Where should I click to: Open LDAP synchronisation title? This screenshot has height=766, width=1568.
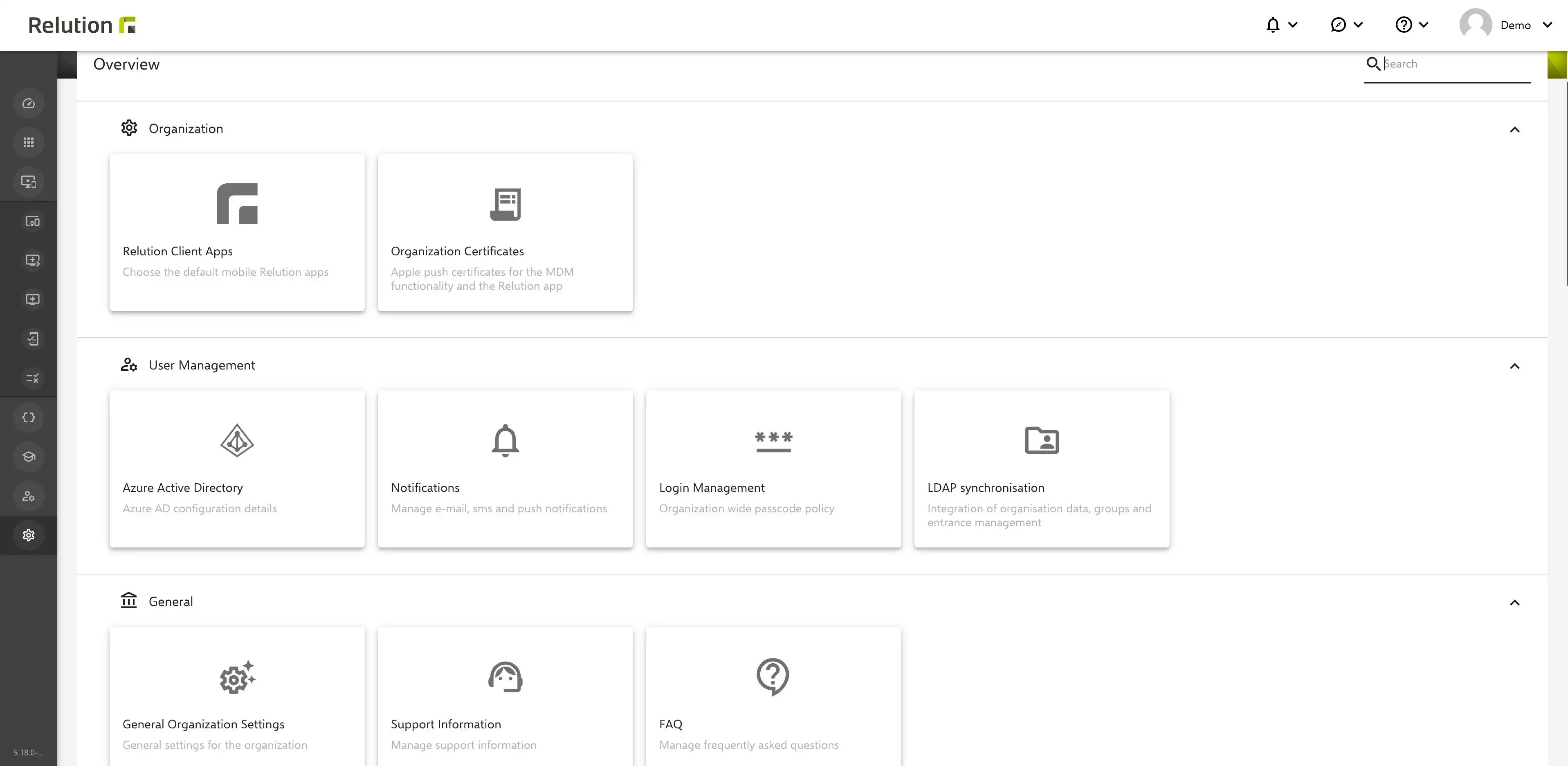click(986, 488)
